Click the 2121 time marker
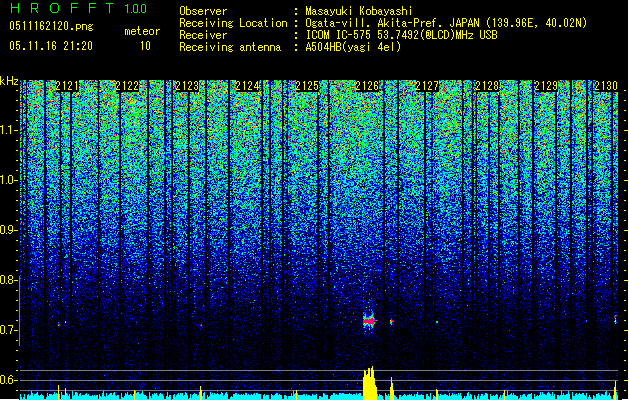Image resolution: width=629 pixels, height=400 pixels. pyautogui.click(x=67, y=86)
